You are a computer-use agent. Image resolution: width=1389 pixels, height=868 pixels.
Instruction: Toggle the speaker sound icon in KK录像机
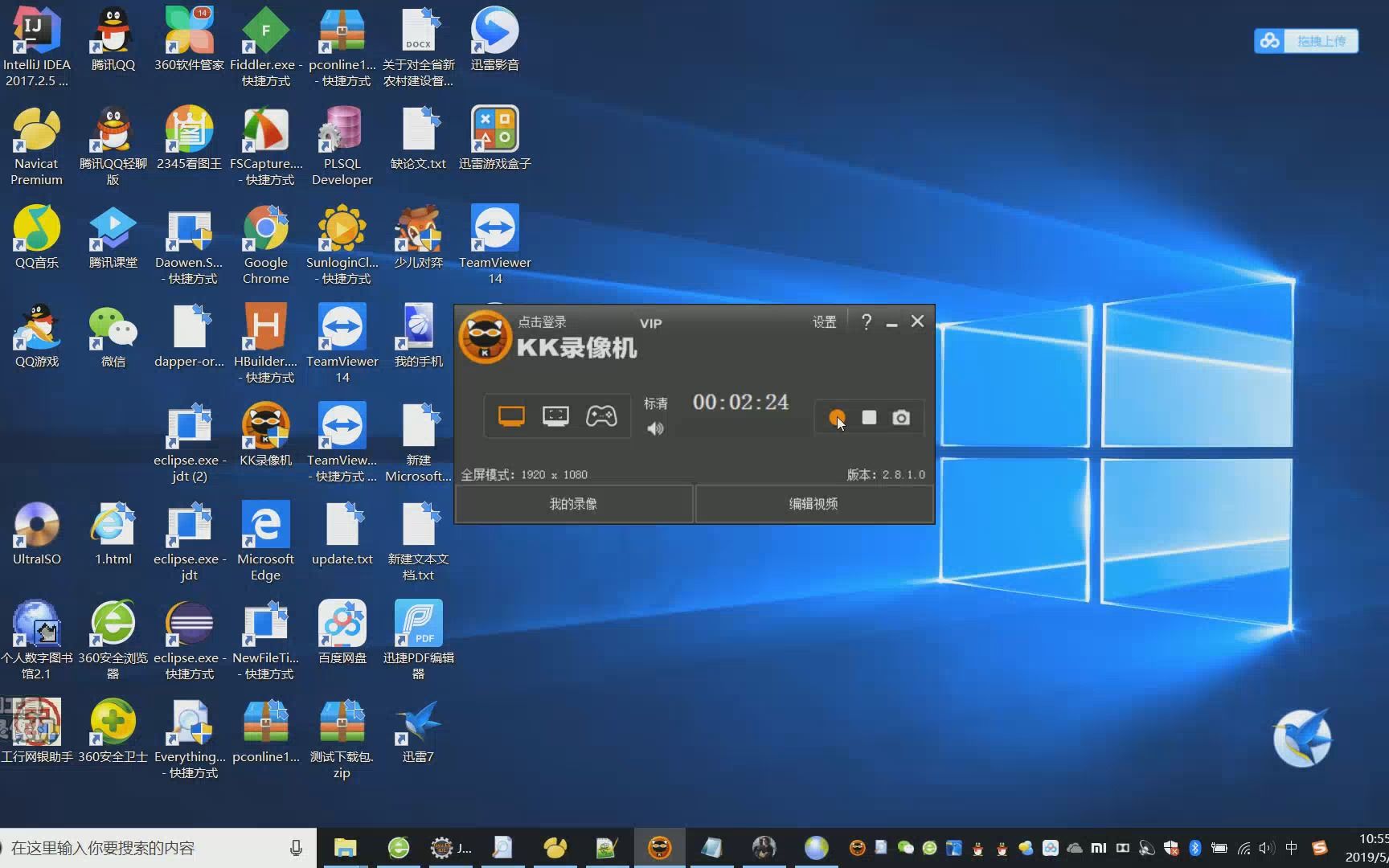pos(656,428)
